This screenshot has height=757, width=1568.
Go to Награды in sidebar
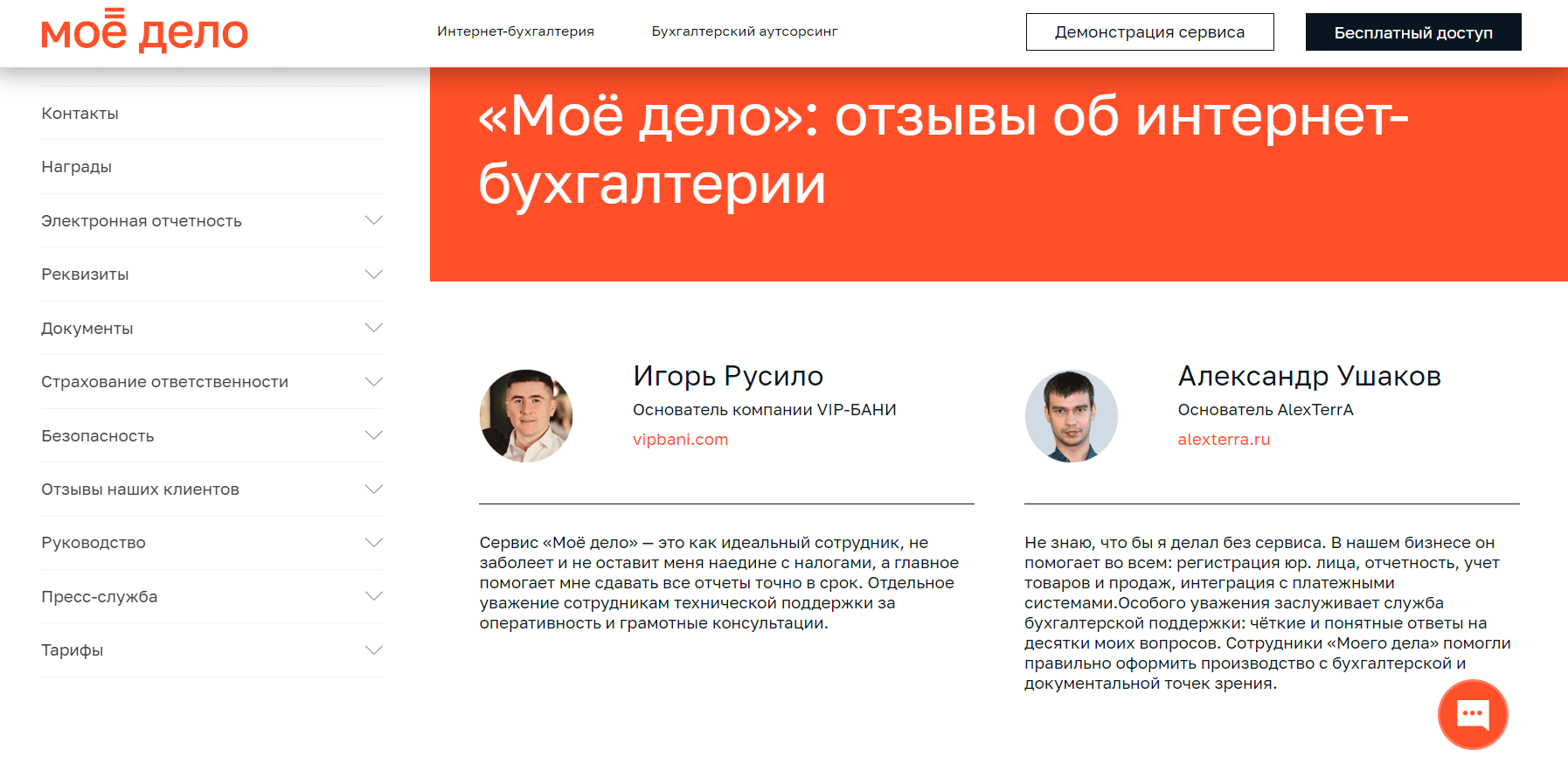click(77, 167)
